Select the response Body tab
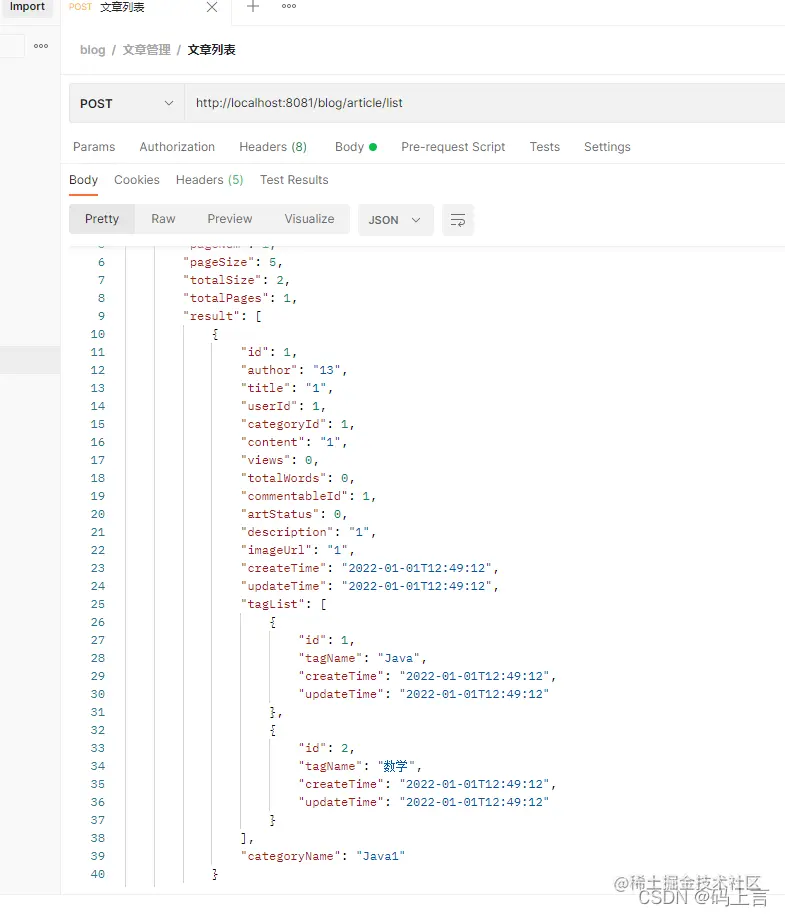The image size is (785, 916). tap(84, 180)
